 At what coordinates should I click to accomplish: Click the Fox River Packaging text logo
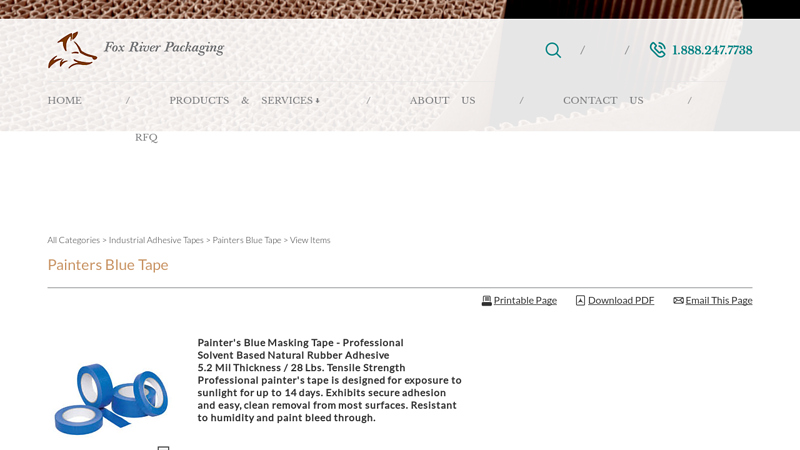coord(164,47)
